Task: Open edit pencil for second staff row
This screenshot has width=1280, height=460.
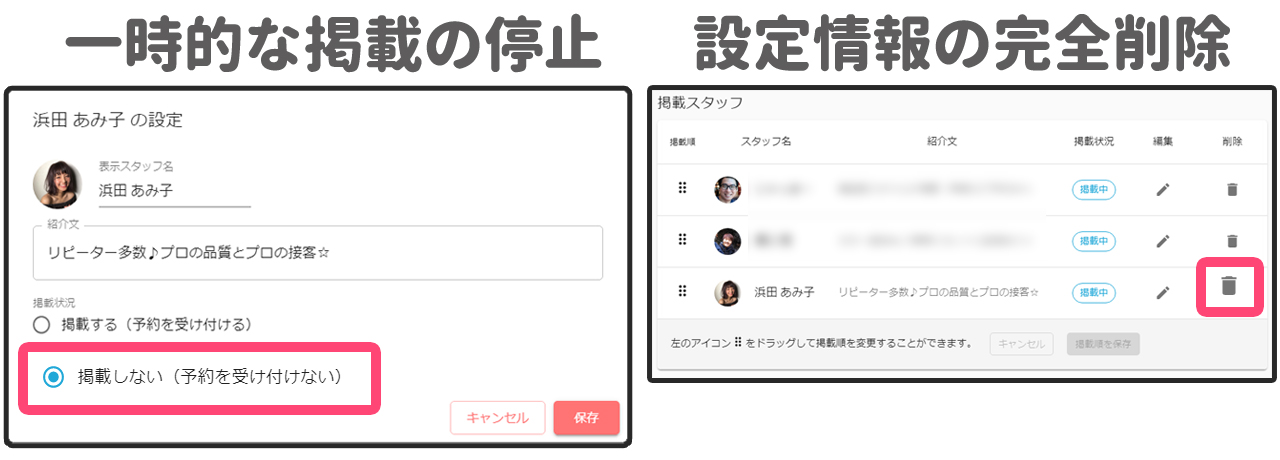Action: tap(1162, 241)
